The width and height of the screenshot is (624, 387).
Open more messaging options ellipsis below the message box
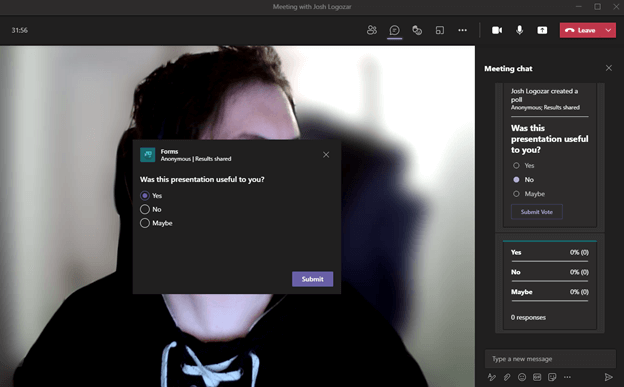pos(567,377)
